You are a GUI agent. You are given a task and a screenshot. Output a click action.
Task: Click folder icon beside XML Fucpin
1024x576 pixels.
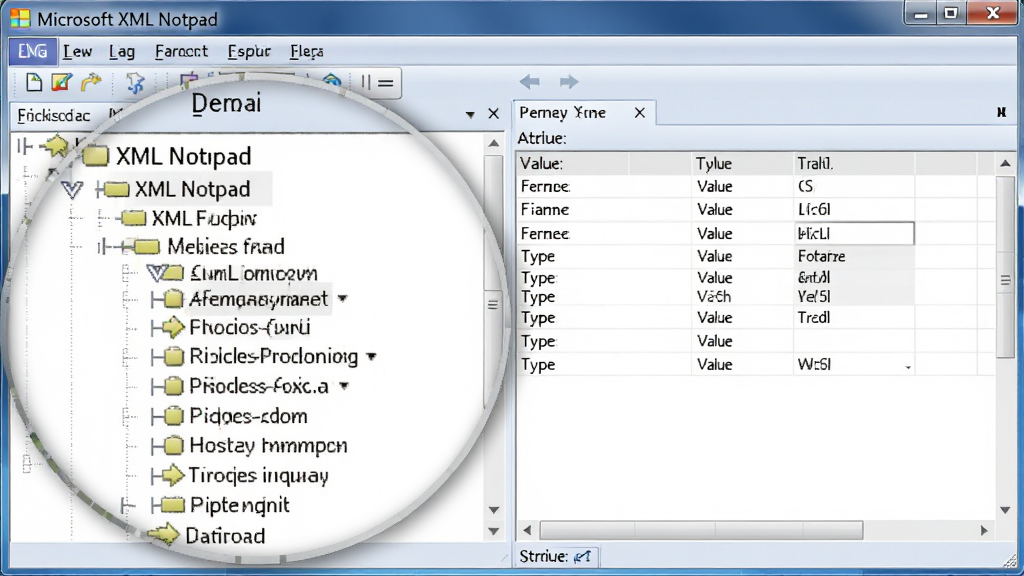point(134,218)
